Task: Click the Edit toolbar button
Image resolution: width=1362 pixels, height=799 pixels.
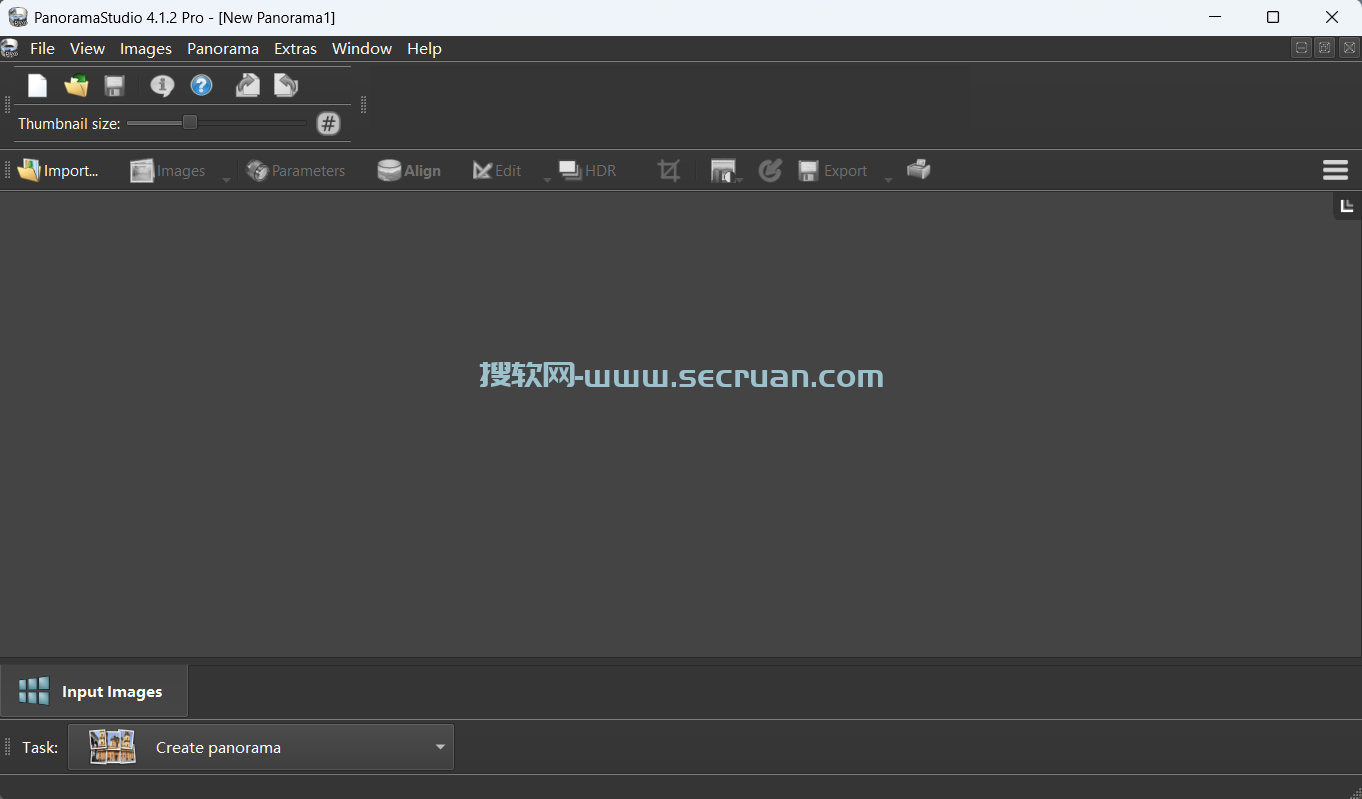Action: click(x=497, y=171)
